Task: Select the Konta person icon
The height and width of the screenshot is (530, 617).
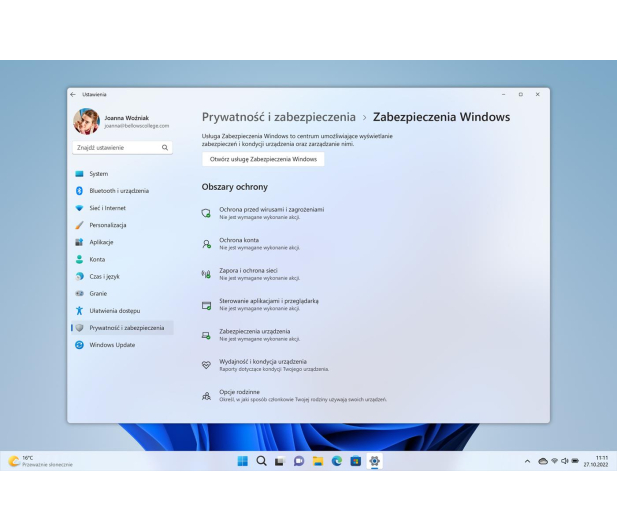Action: 79,259
